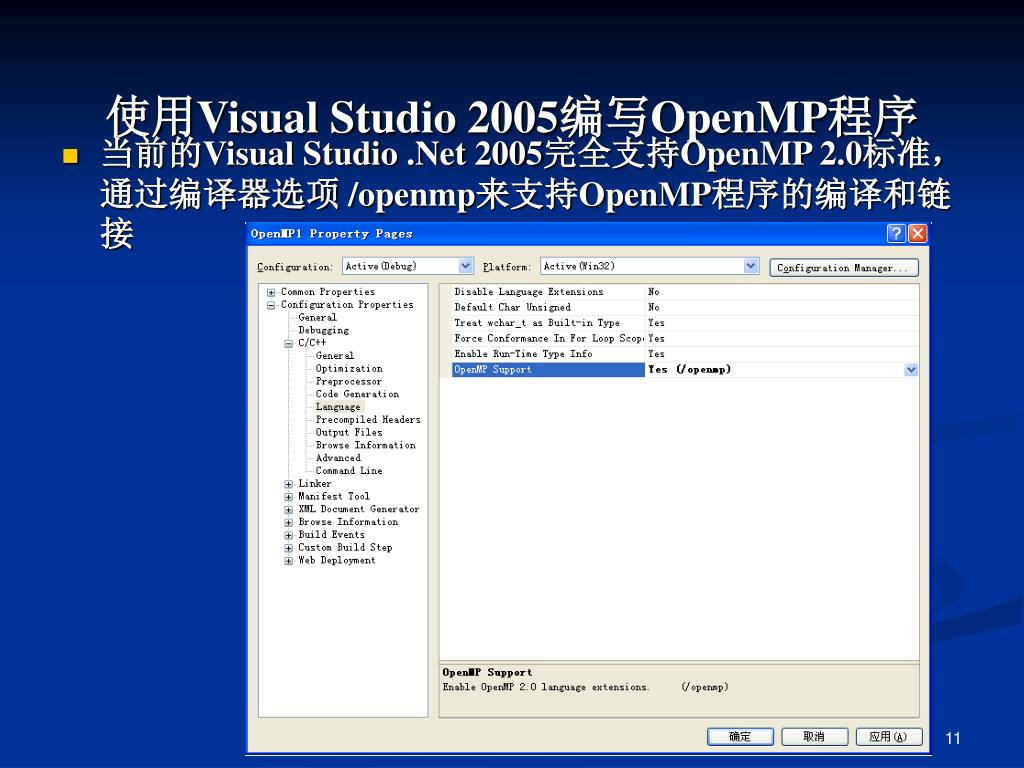Click Yes value for Enable Run-Time Type Info
This screenshot has width=1024, height=768.
(x=656, y=354)
